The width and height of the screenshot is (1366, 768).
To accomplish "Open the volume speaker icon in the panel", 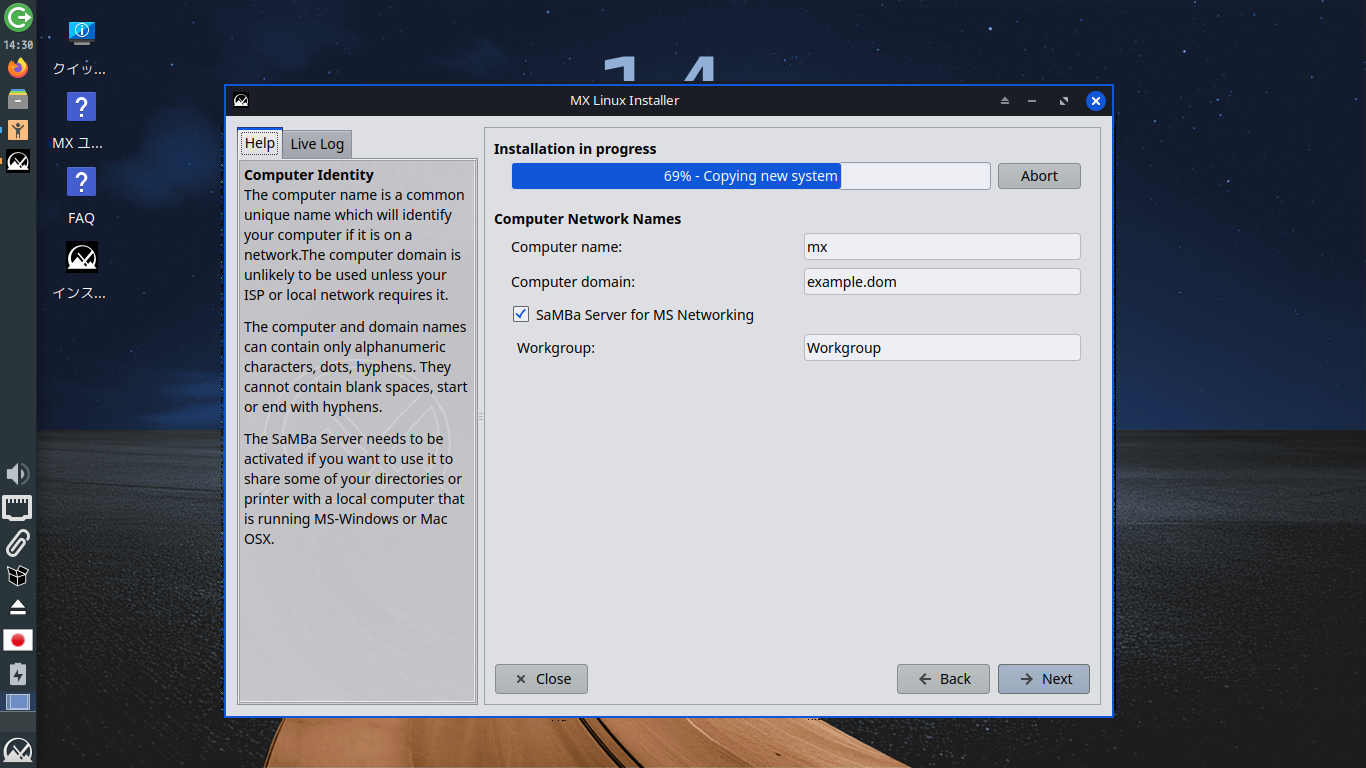I will click(x=18, y=474).
